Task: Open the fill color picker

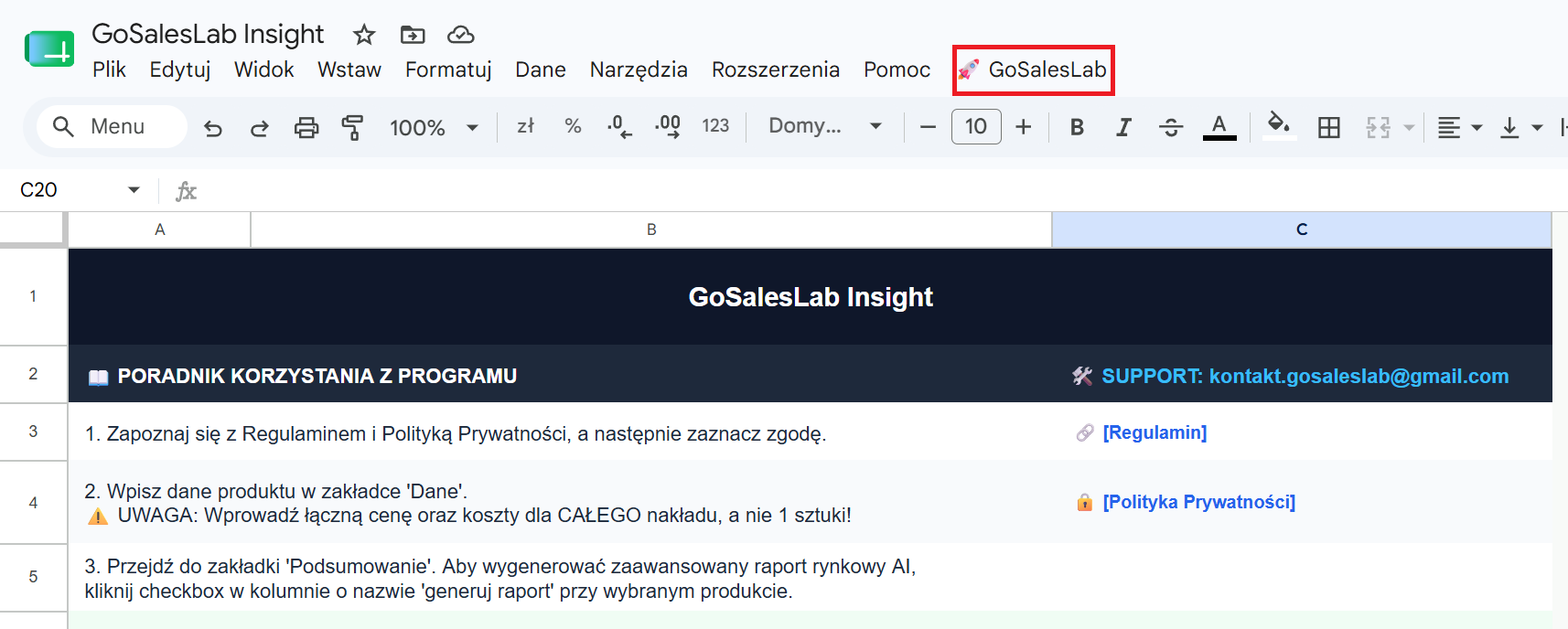Action: point(1279,126)
